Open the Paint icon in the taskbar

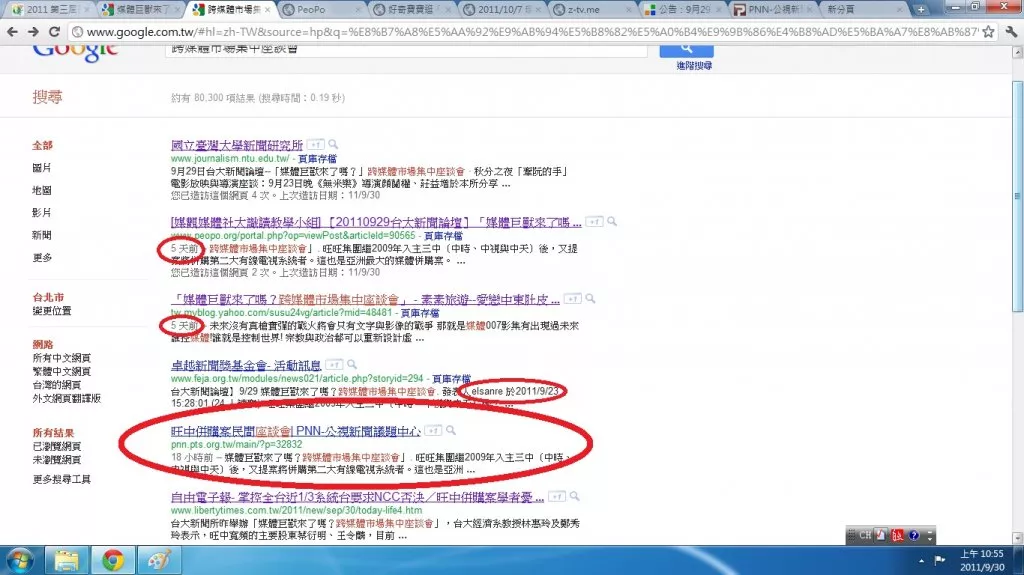coord(159,561)
